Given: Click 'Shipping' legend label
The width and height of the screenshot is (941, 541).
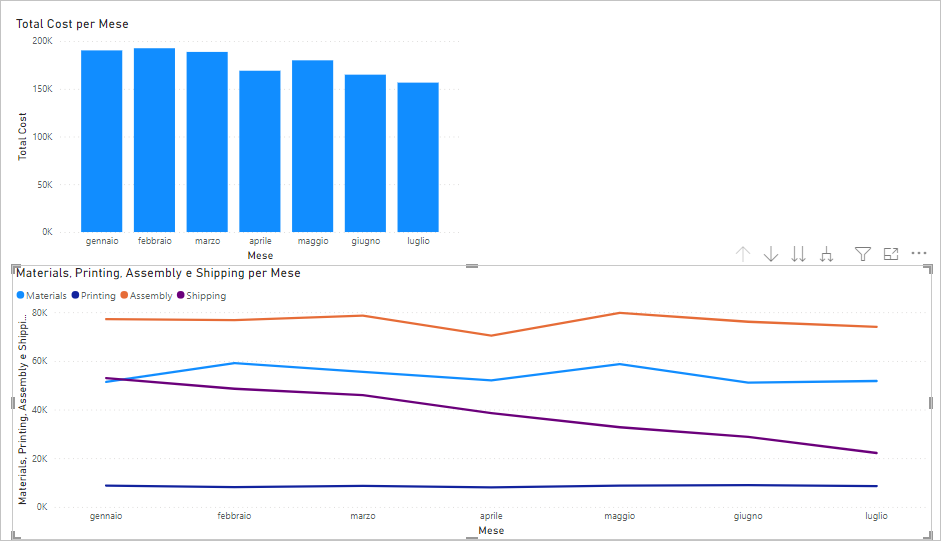Looking at the screenshot, I should tap(206, 295).
